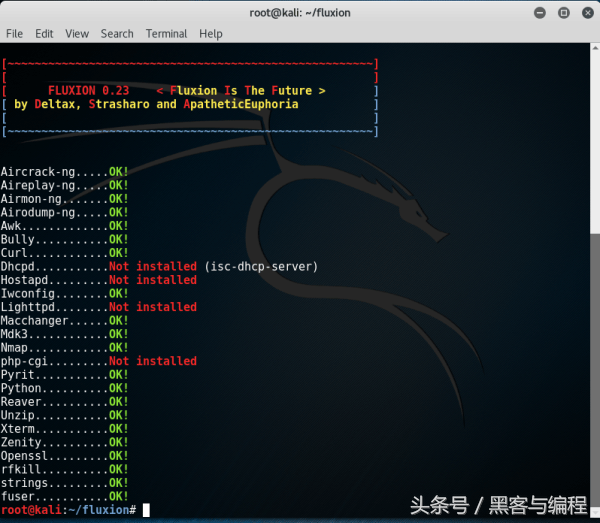Open the Edit menu
Viewport: 600px width, 523px height.
click(x=44, y=34)
